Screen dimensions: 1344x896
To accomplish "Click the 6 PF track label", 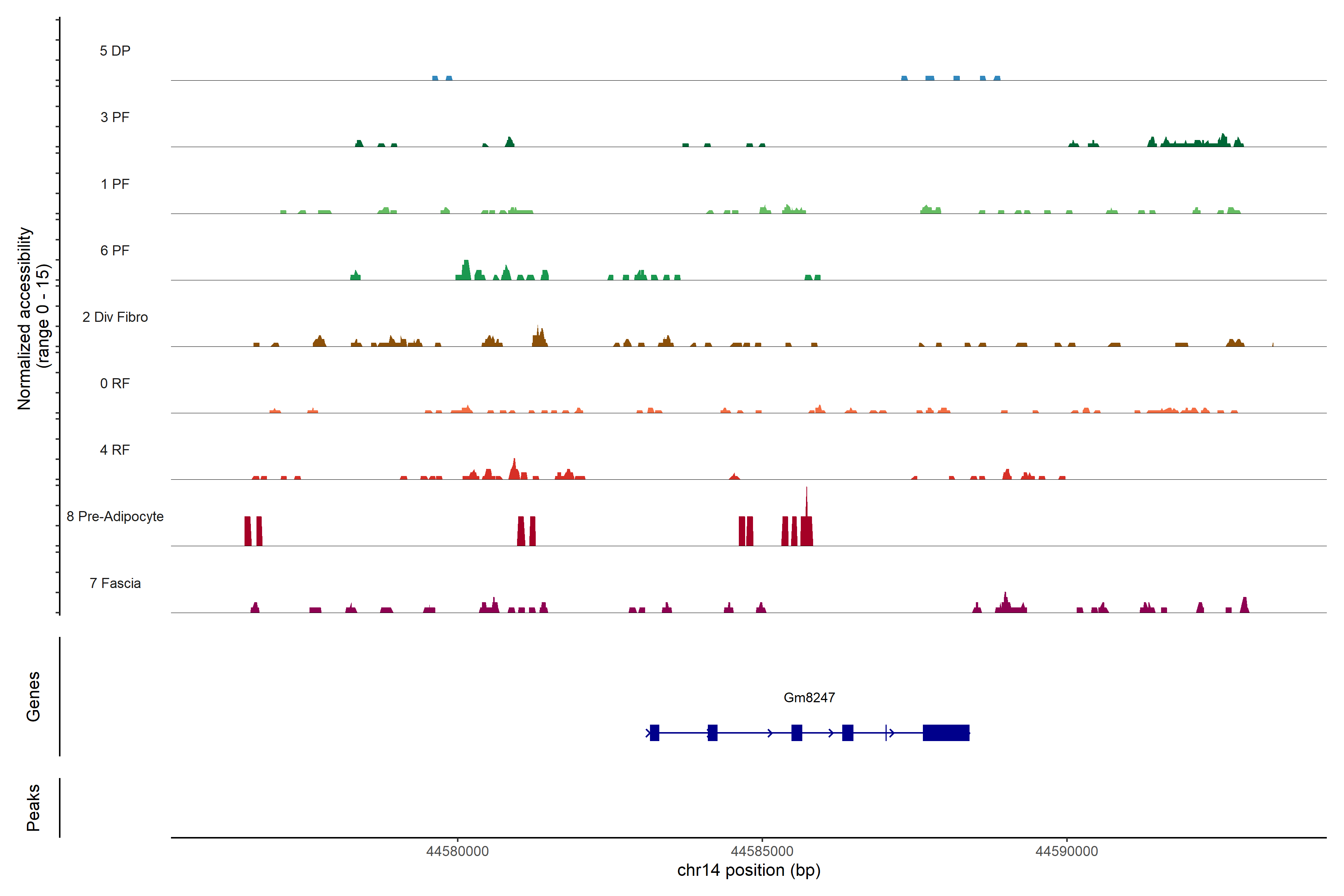I will (115, 250).
